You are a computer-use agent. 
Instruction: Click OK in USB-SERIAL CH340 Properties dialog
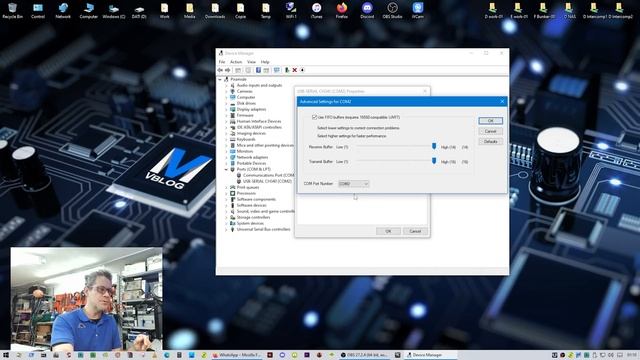click(388, 231)
